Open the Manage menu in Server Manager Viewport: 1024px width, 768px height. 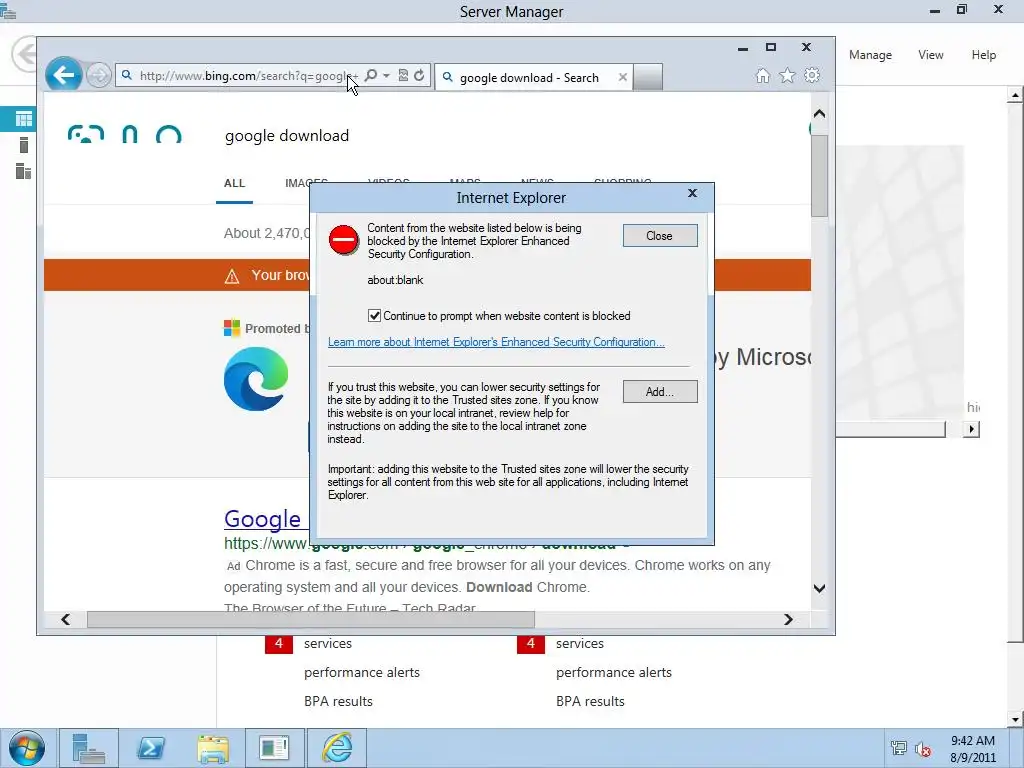point(871,56)
